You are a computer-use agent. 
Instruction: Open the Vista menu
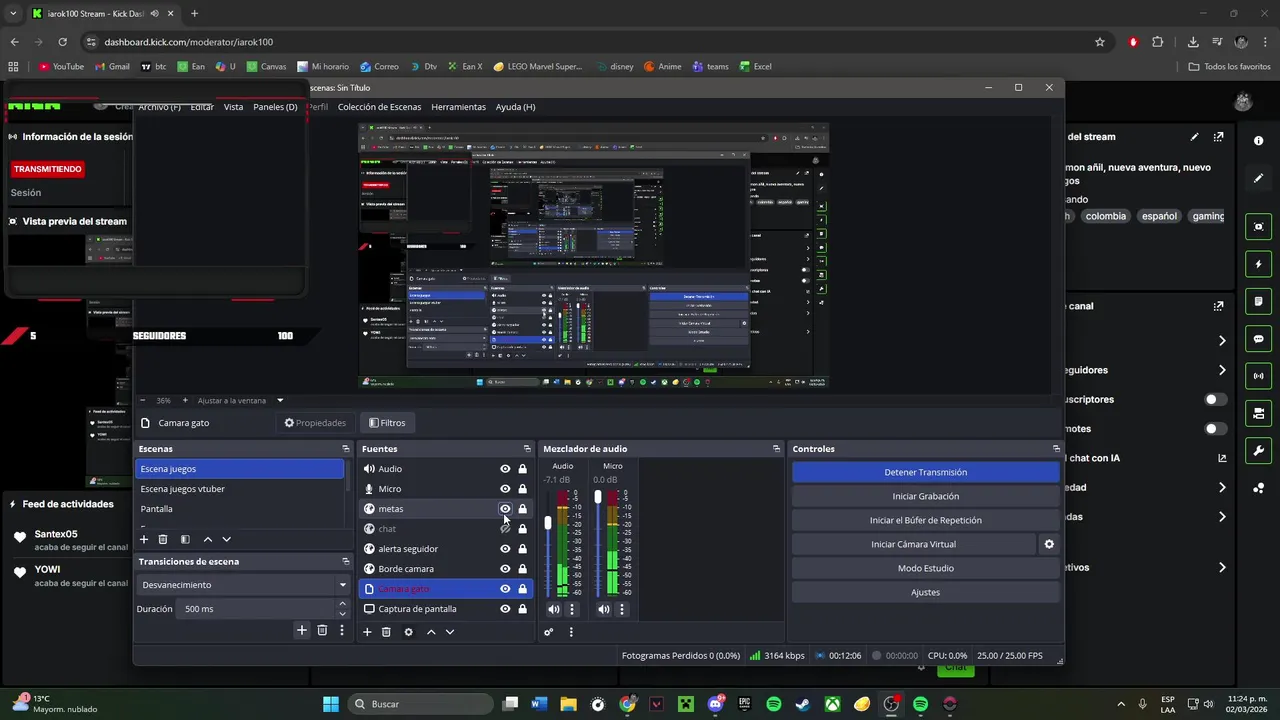pos(233,107)
